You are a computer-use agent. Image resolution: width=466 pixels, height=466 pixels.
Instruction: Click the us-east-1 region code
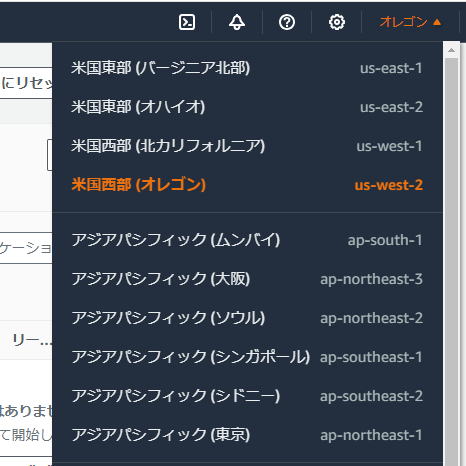click(x=391, y=68)
